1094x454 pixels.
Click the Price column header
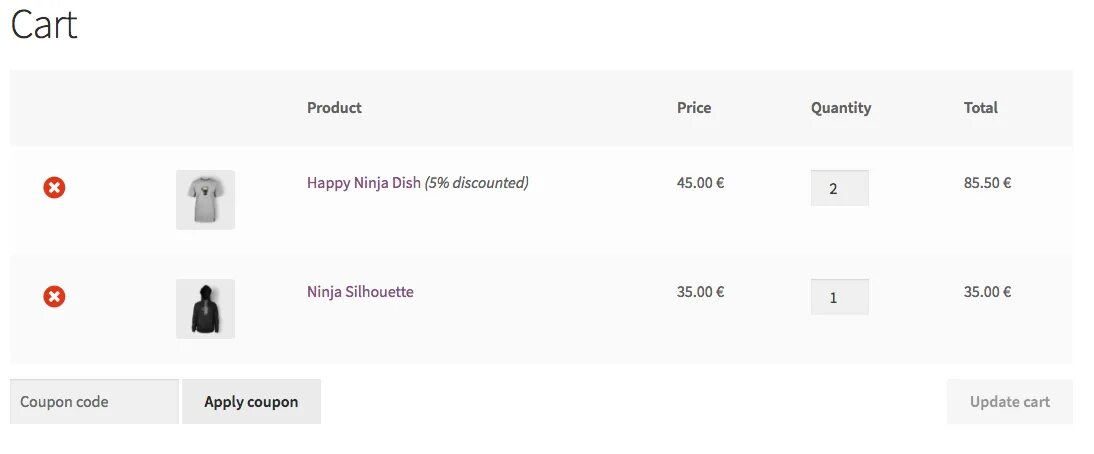point(694,107)
